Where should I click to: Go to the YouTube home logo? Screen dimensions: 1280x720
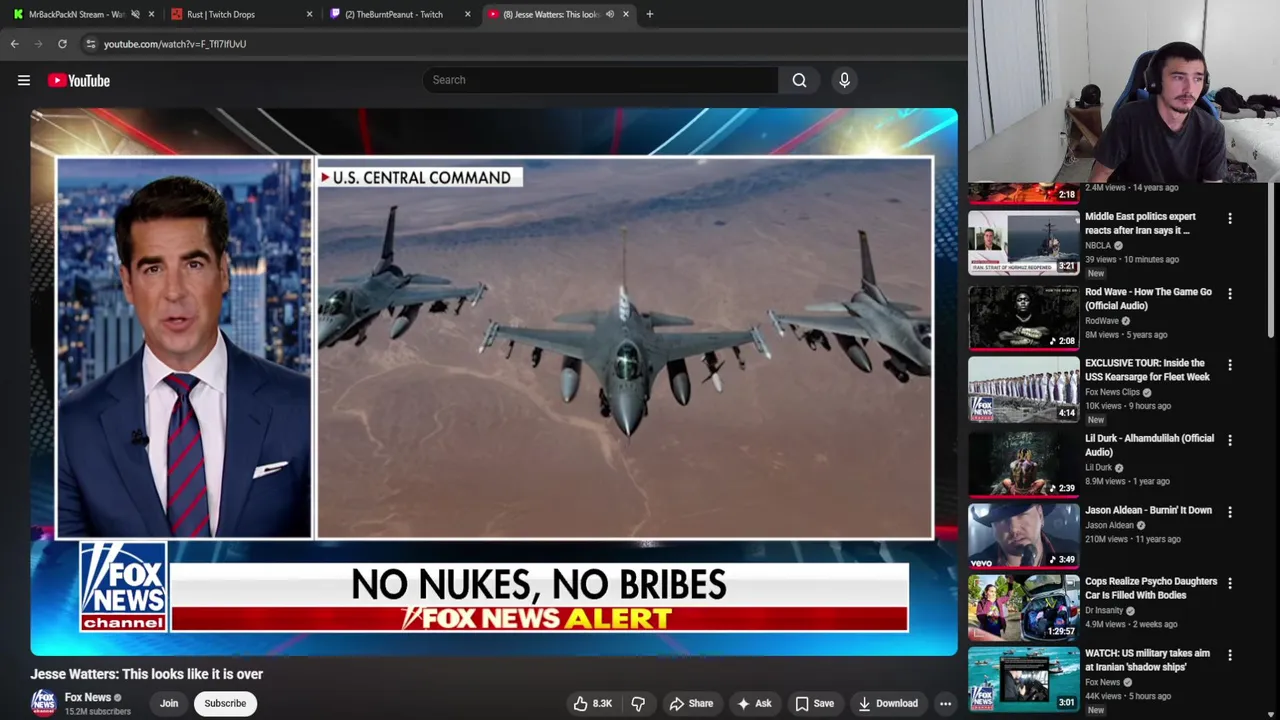coord(78,80)
